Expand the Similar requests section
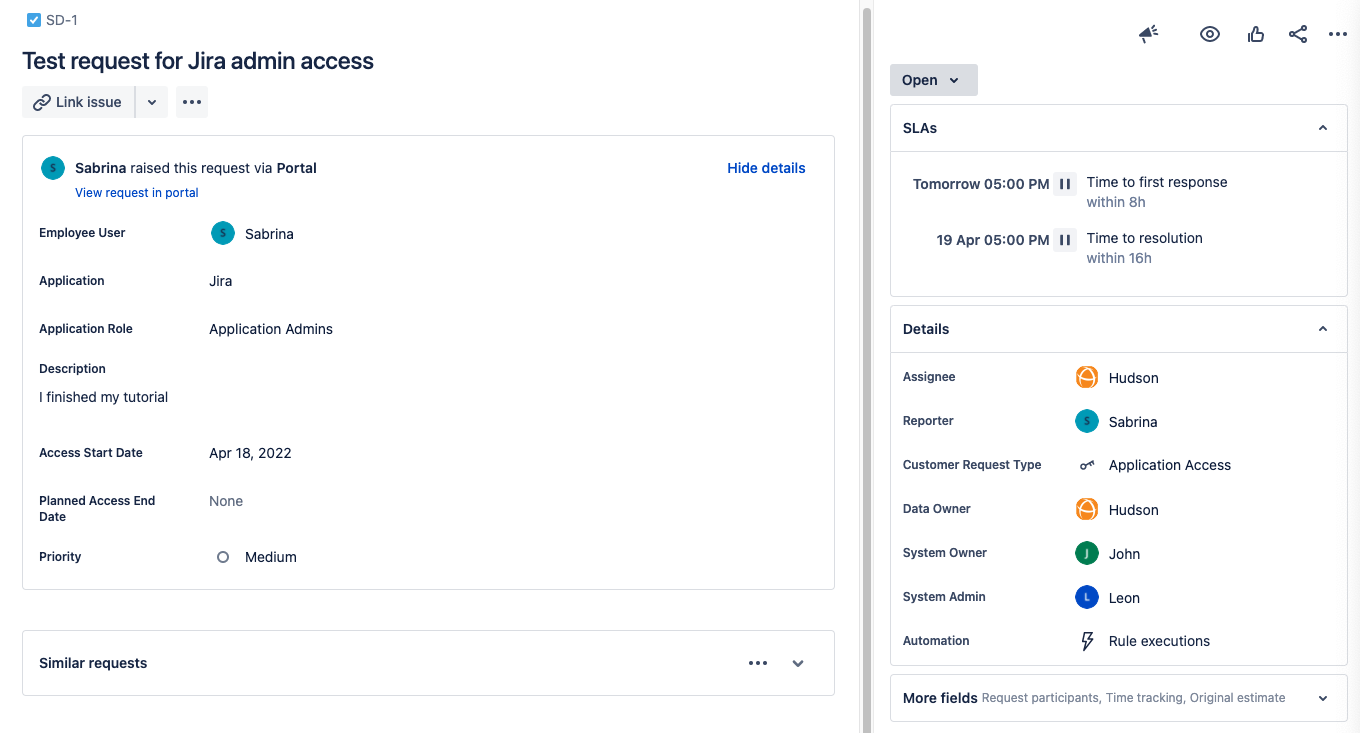The height and width of the screenshot is (733, 1360). coord(798,663)
